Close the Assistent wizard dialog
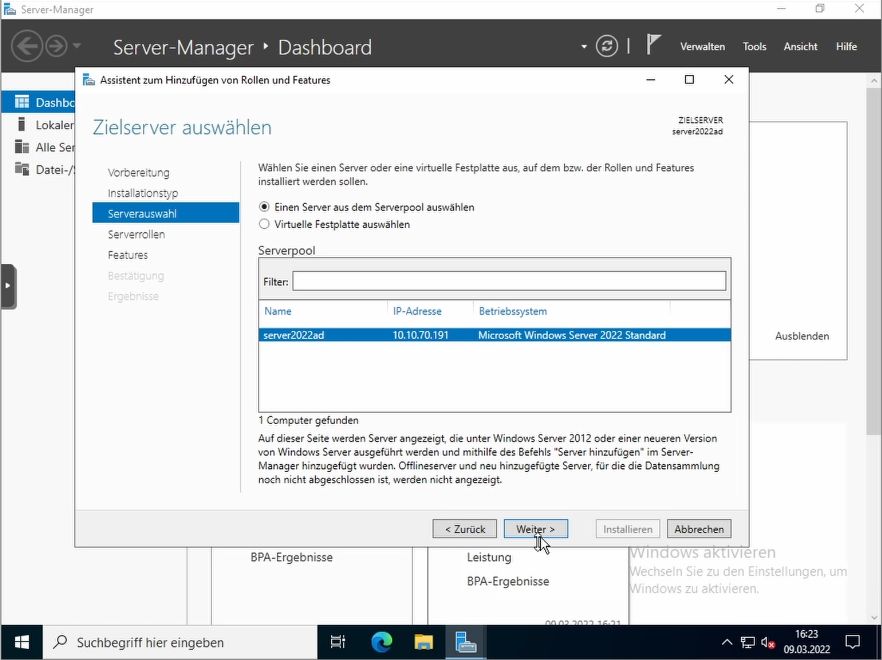The width and height of the screenshot is (882, 660). [728, 80]
